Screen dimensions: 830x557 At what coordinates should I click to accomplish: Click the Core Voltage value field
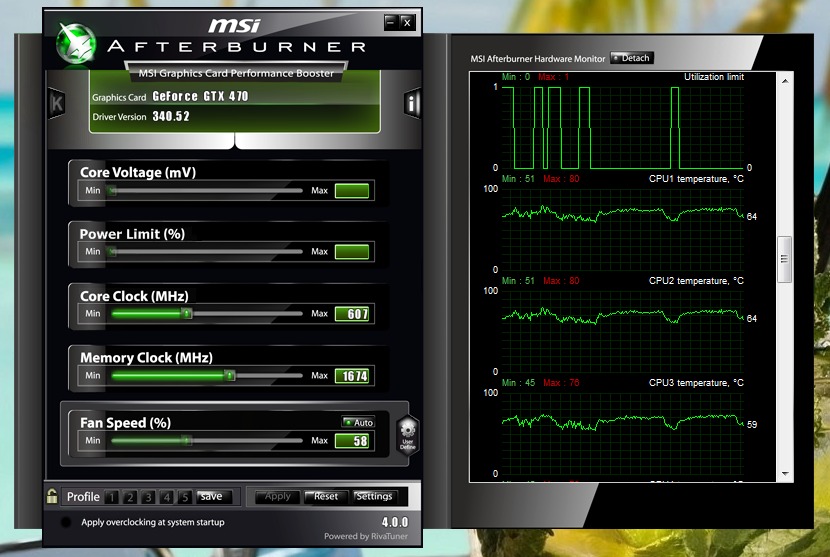(352, 191)
